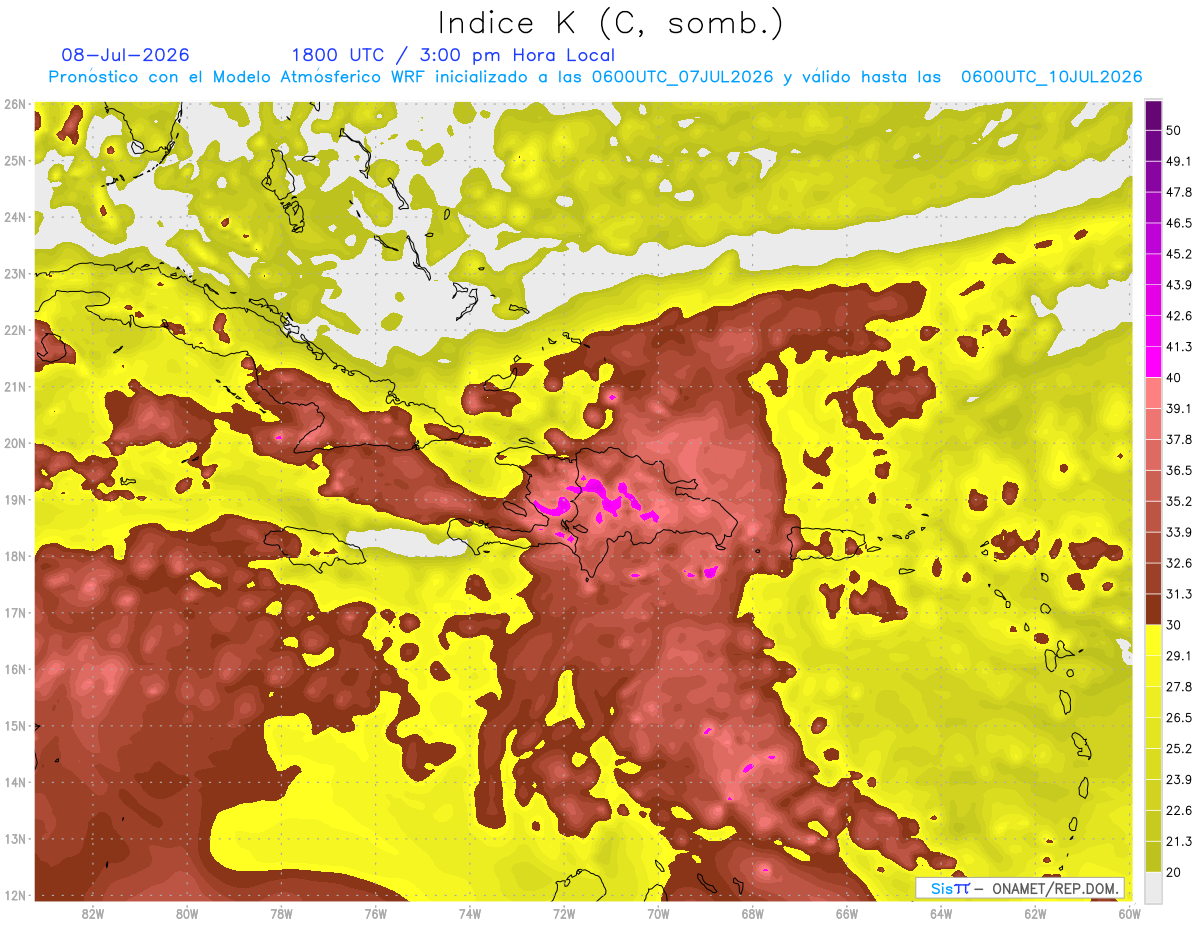Pick the dark brown swatch between 30 and 31.3
Screen dimensions: 1200x927
click(1153, 609)
